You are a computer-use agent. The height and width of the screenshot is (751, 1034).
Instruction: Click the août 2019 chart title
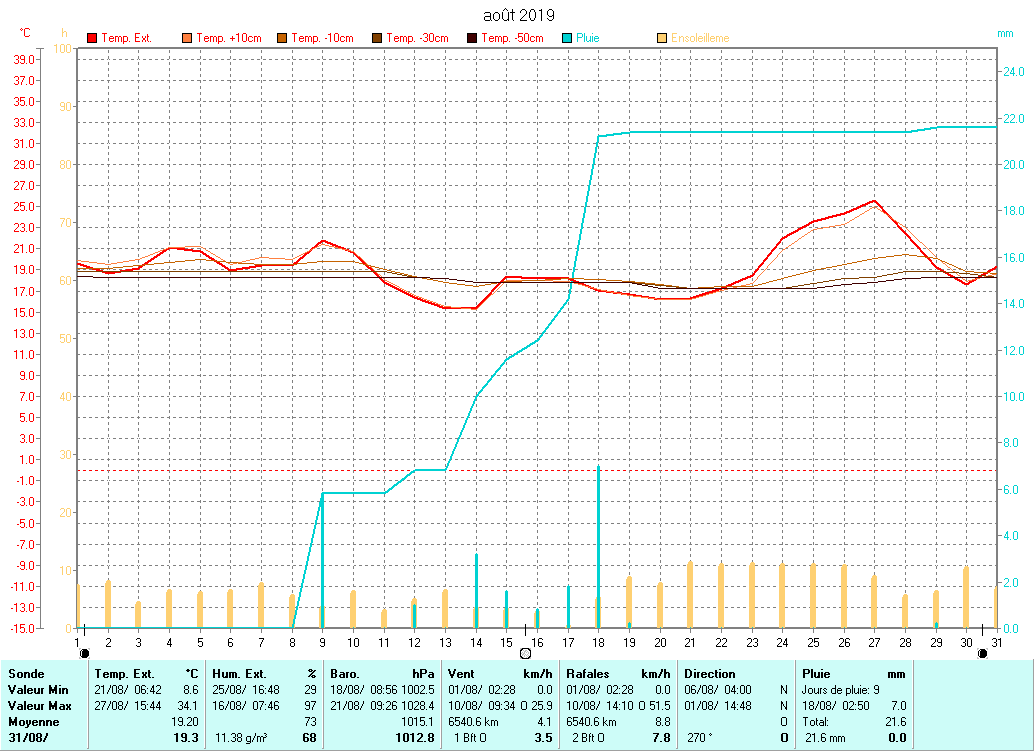point(517,15)
